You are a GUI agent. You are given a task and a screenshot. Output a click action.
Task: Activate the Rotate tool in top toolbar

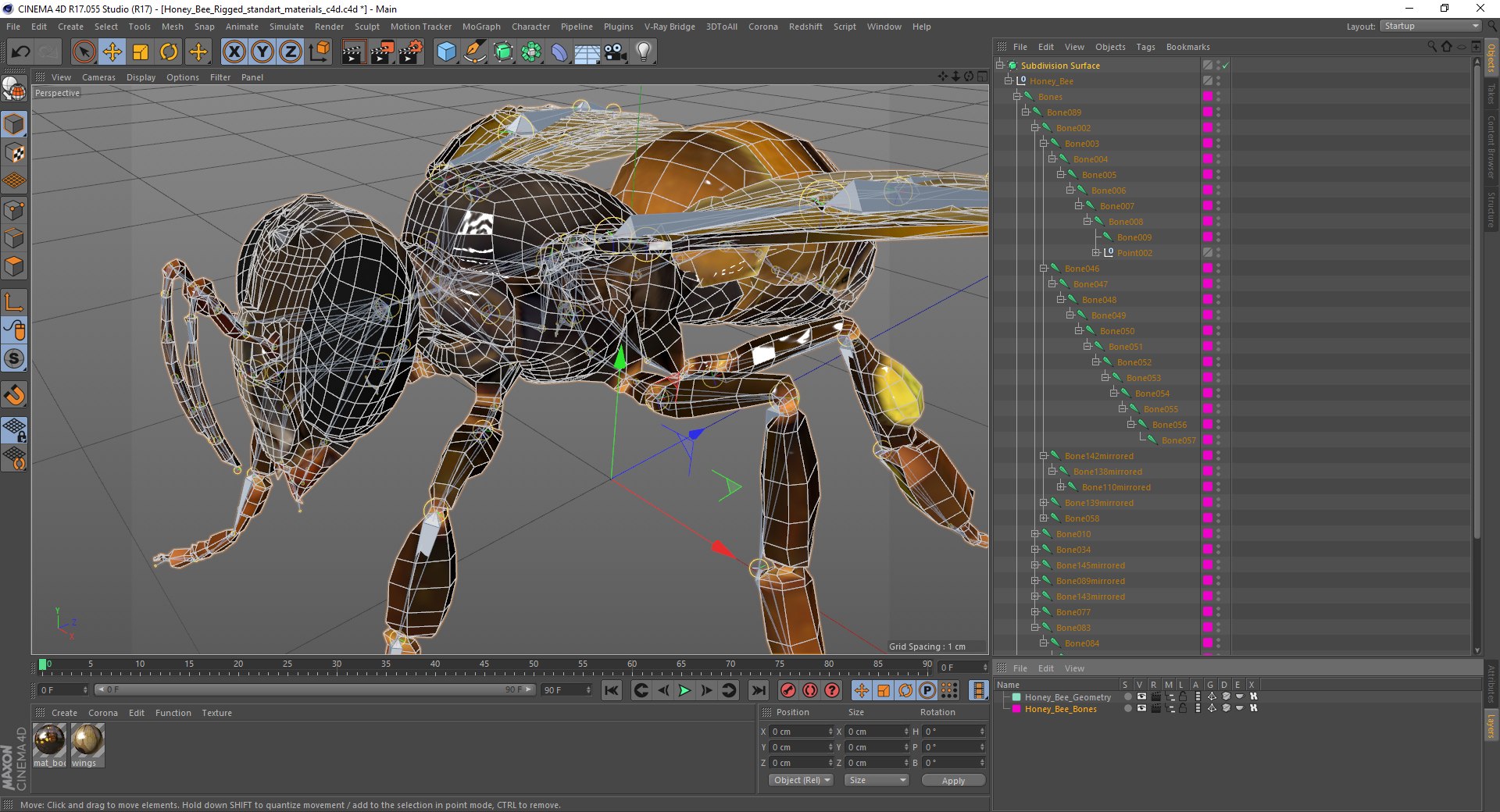(169, 52)
